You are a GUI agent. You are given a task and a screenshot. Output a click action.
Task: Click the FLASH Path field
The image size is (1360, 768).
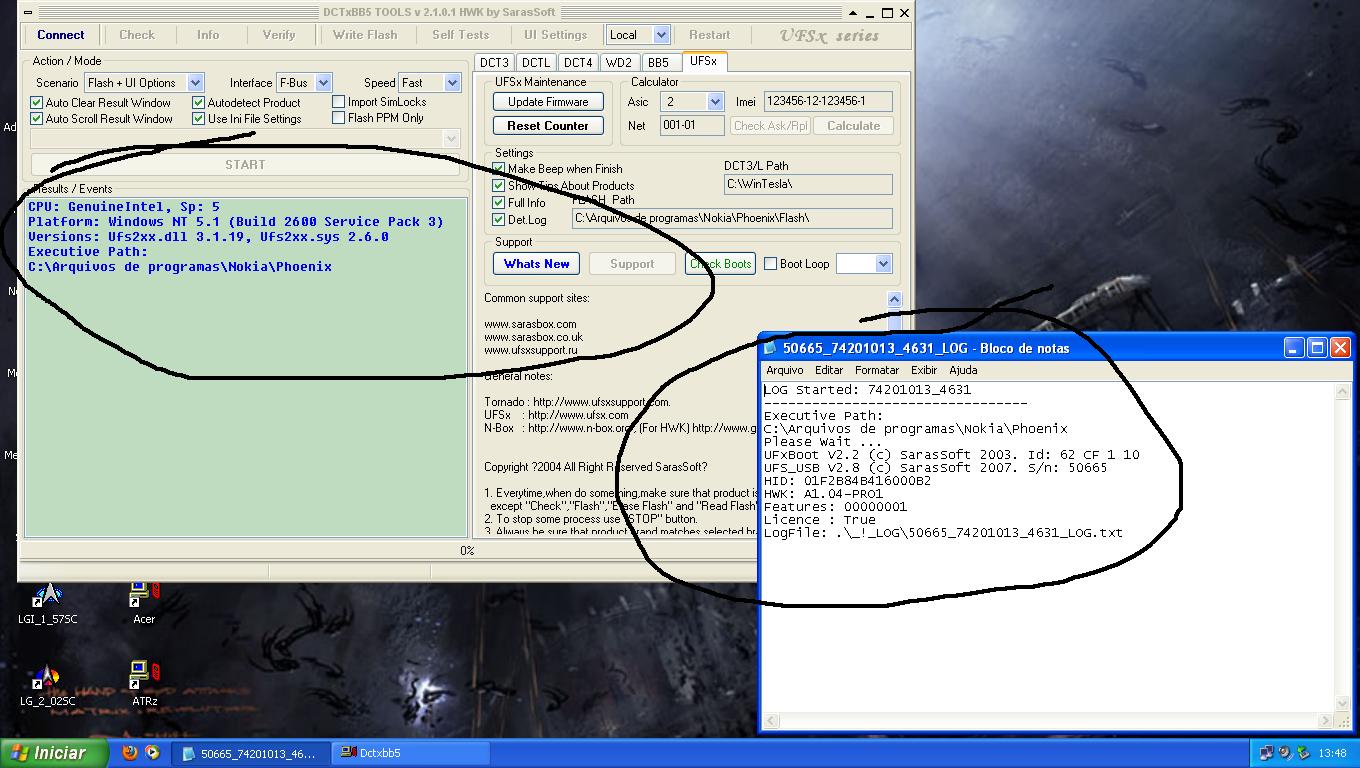pyautogui.click(x=732, y=218)
